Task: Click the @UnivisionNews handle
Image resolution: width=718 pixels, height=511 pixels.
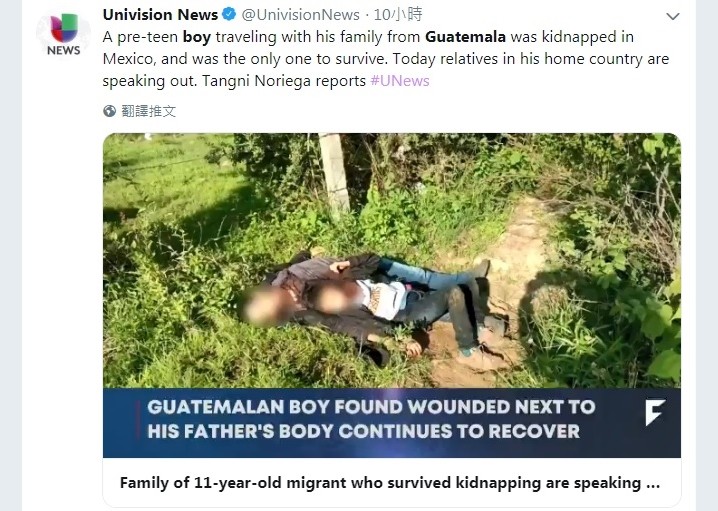Action: tap(300, 15)
